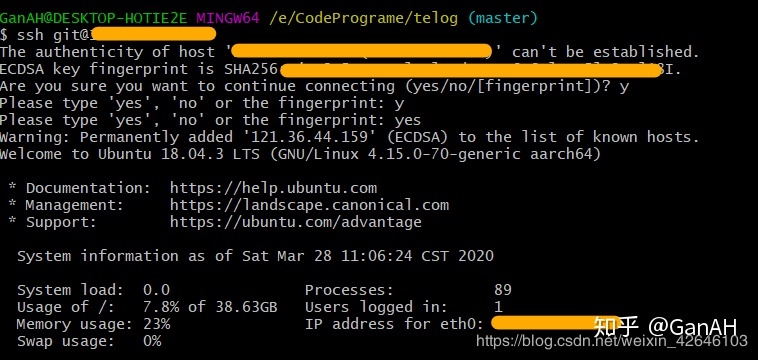Click the ssh git@ command line
This screenshot has height=360, width=758.
tap(108, 34)
